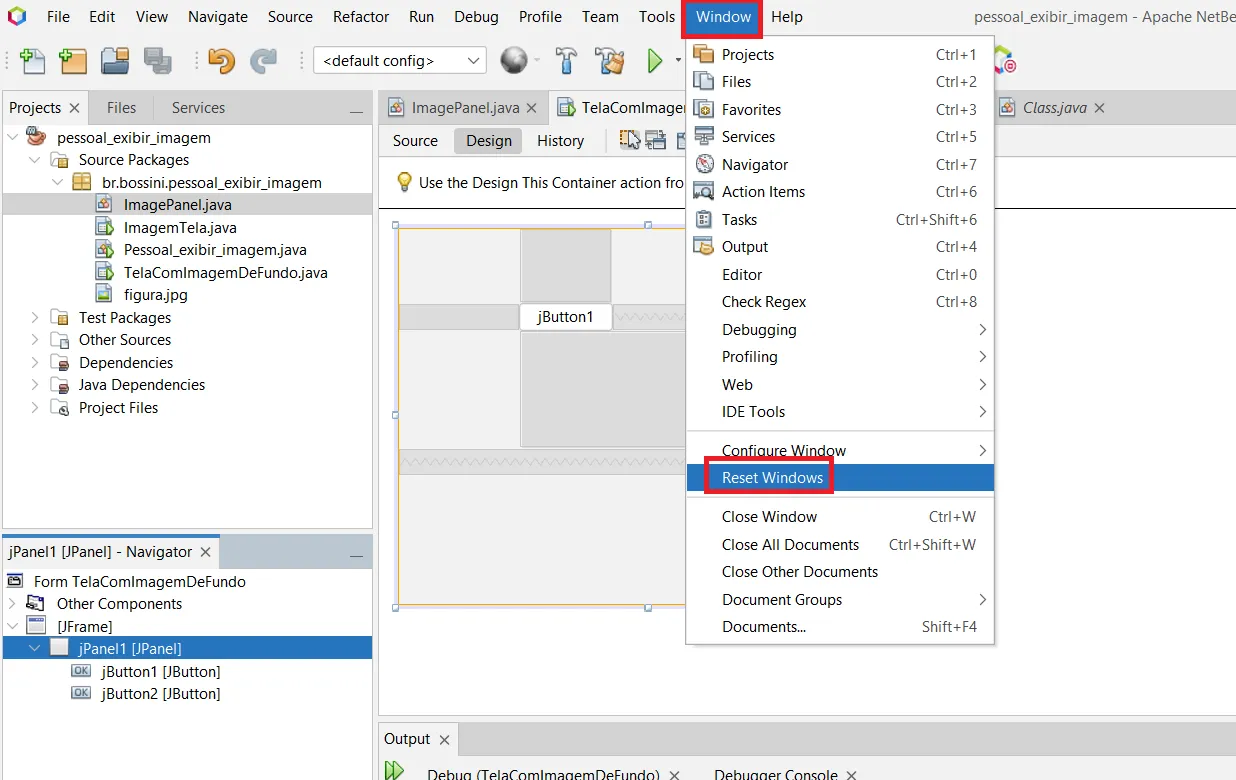Image resolution: width=1236 pixels, height=780 pixels.
Task: Collapse the Source Packages node
Action: [35, 159]
